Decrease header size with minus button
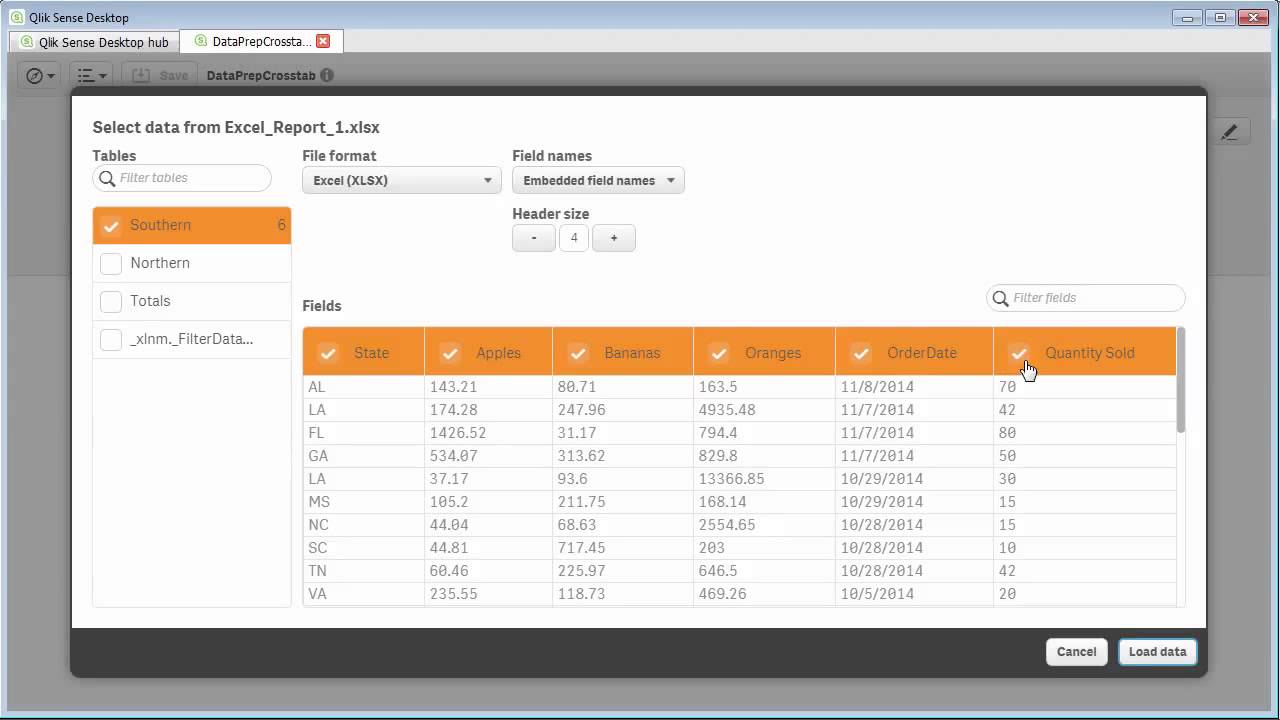 534,238
